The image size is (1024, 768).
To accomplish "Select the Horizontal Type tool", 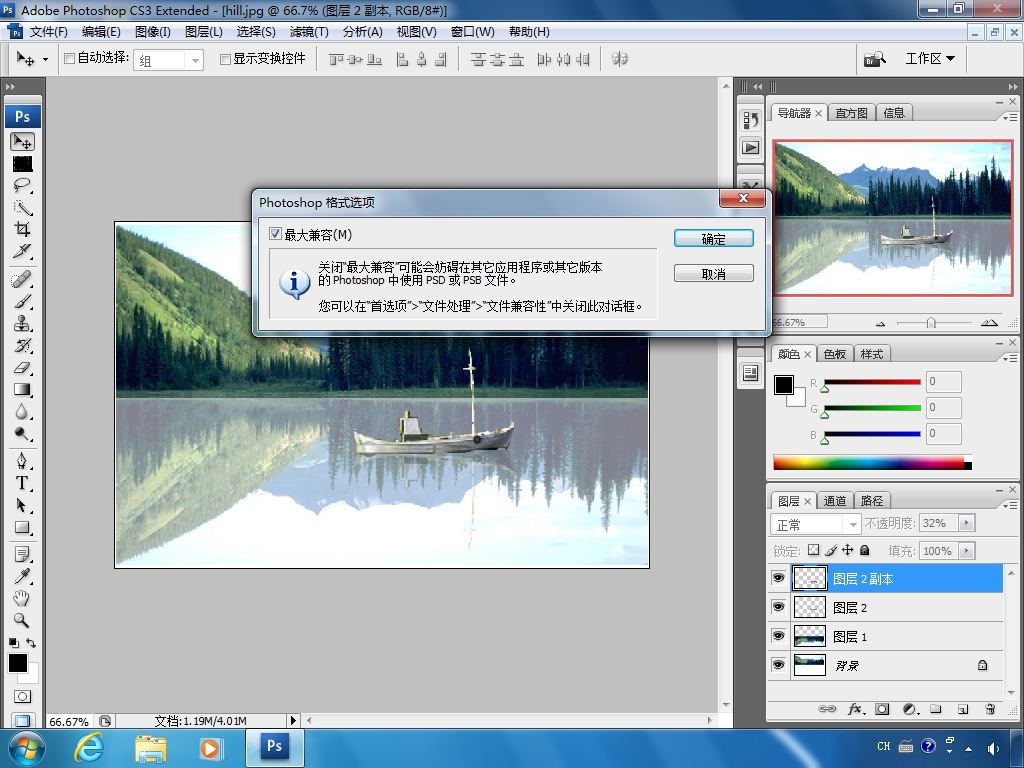I will pyautogui.click(x=23, y=483).
